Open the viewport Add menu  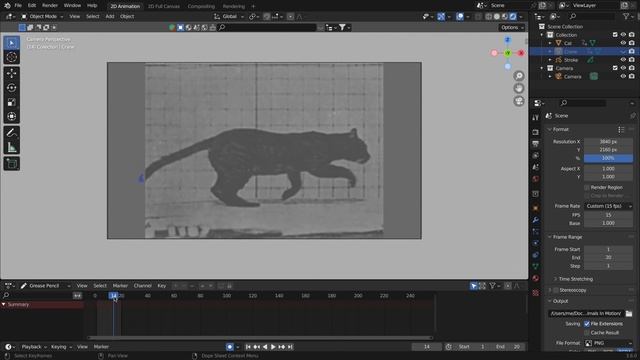click(110, 17)
